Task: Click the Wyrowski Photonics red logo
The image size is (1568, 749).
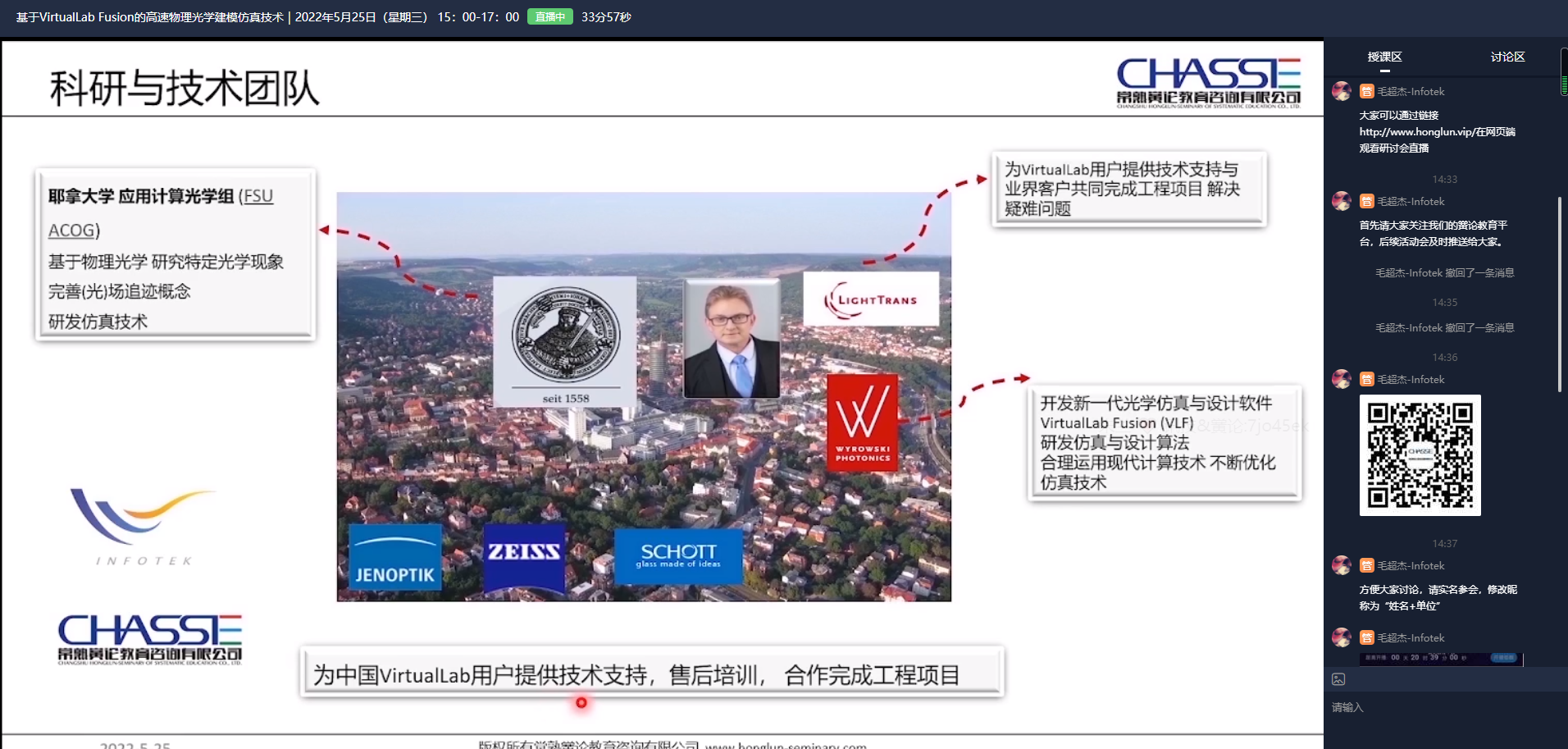Action: 862,422
